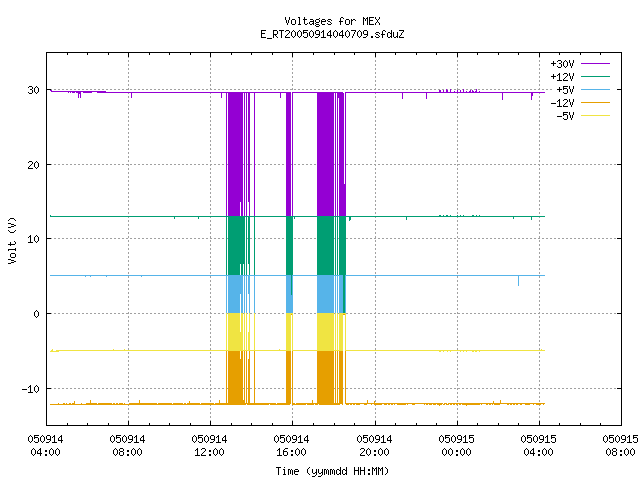Click the purple +30V legend line sample
640x480 pixels.
[595, 64]
